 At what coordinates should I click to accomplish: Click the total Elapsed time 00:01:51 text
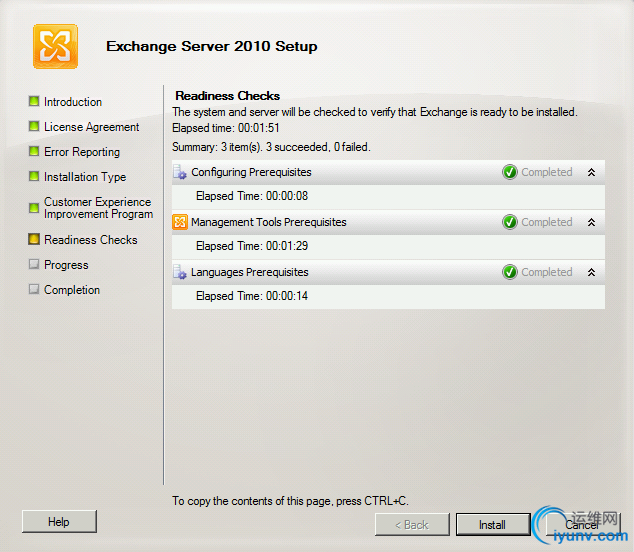(226, 128)
